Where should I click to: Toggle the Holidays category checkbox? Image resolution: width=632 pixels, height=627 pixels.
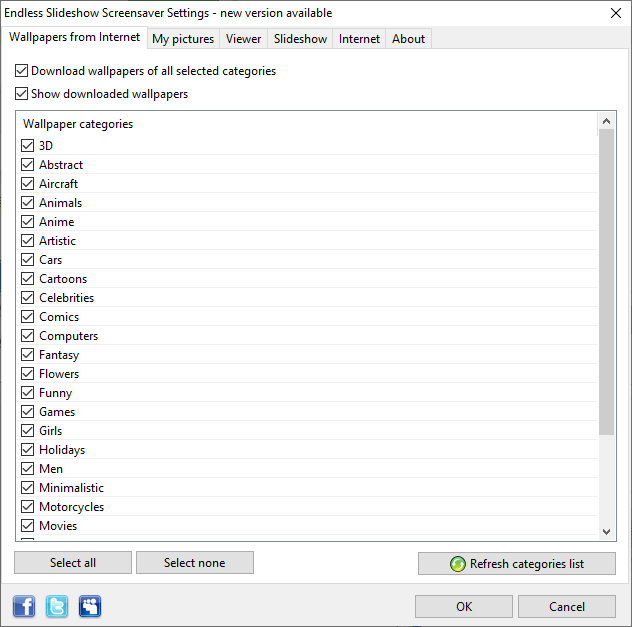click(x=27, y=449)
